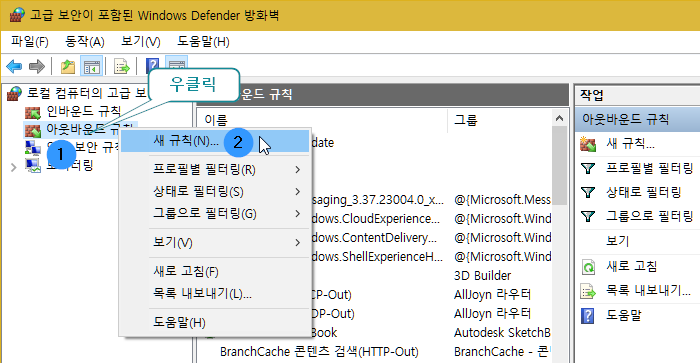Click the refresh icon beside 새로 고침

pos(588,267)
